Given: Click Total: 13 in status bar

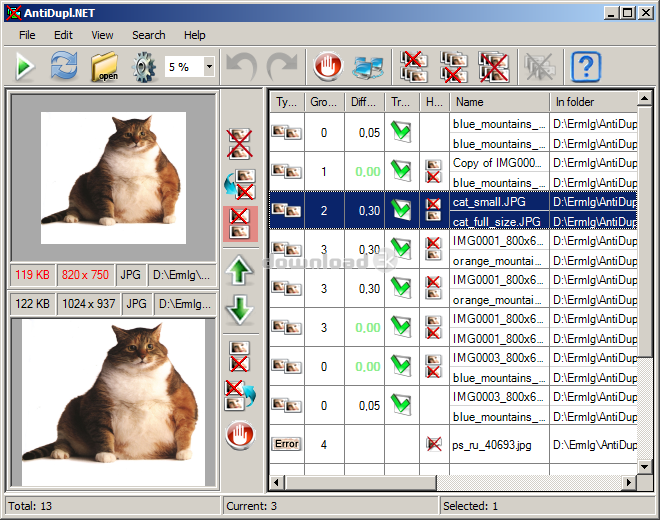Looking at the screenshot, I should click(x=29, y=506).
